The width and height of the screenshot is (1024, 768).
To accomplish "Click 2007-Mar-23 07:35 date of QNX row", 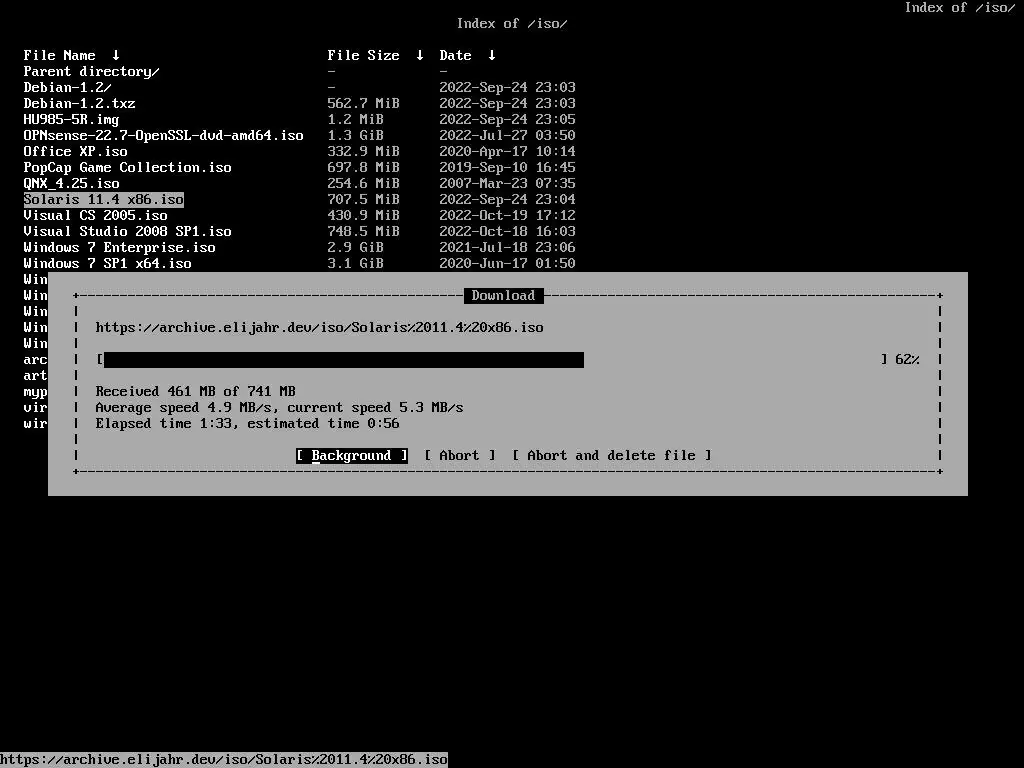I will click(x=507, y=184).
